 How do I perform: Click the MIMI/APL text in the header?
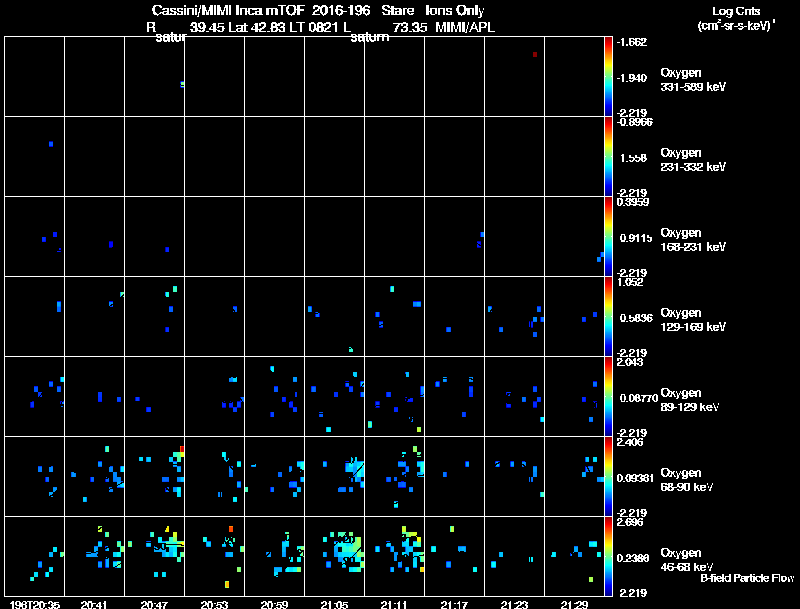(465, 27)
